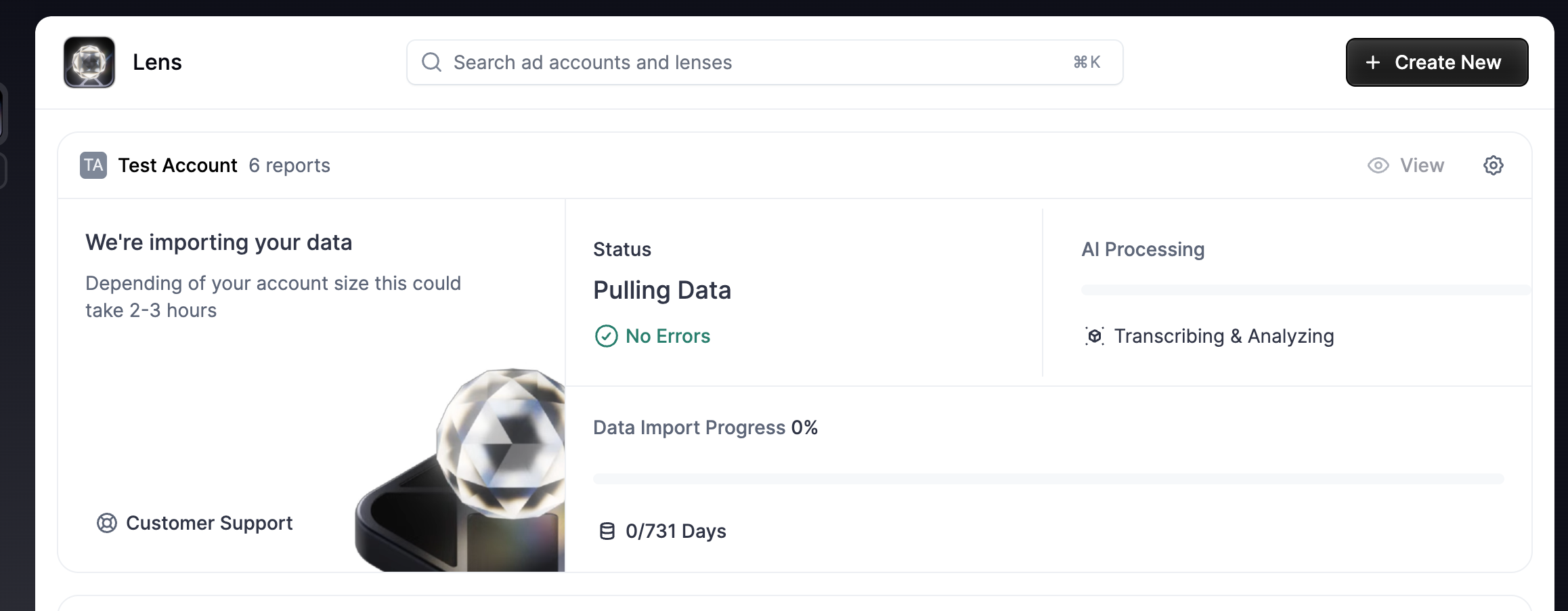Click the Transcribing & Analyzing scan icon
The width and height of the screenshot is (1568, 611).
coord(1095,336)
